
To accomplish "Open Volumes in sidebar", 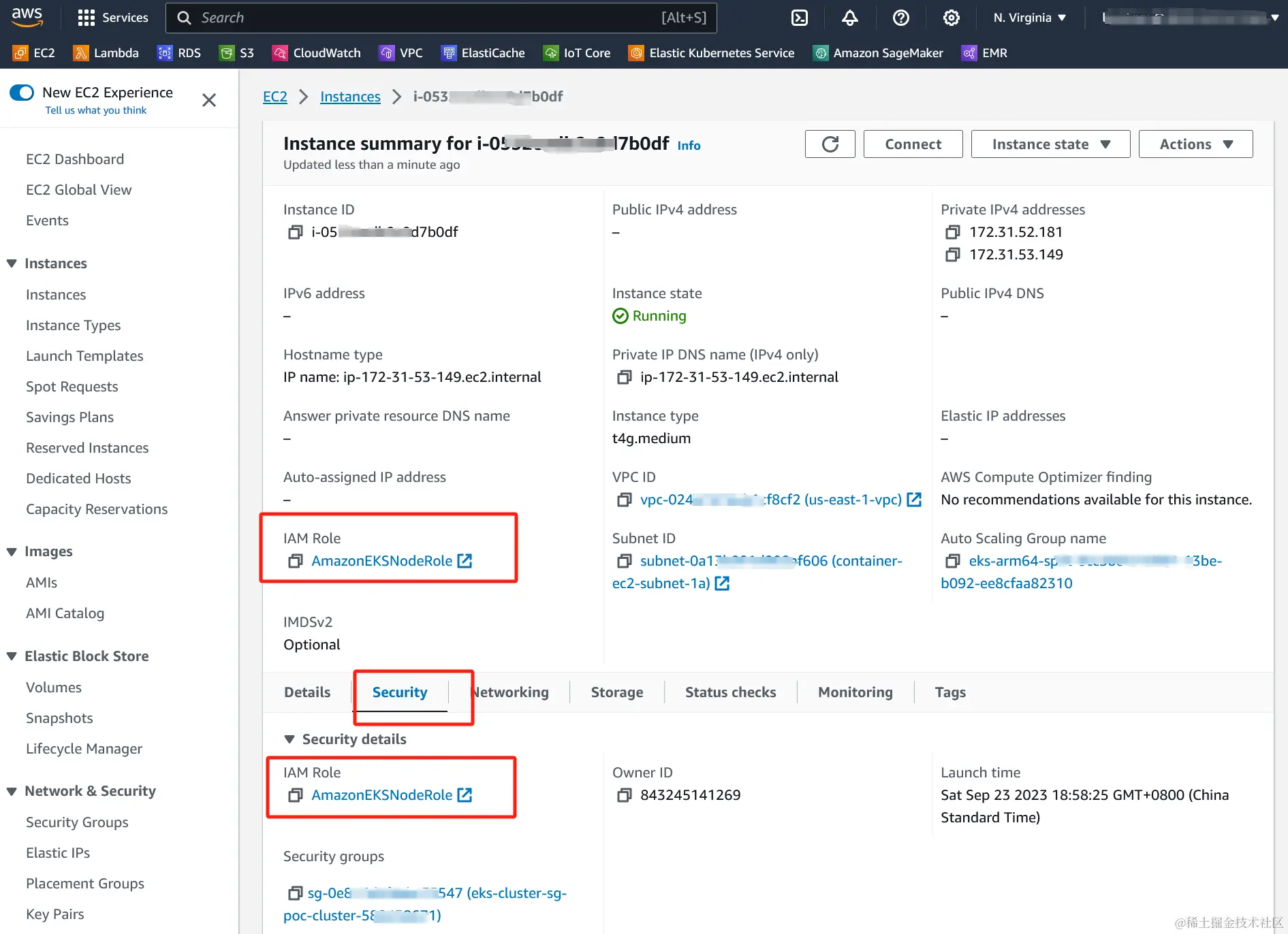I will pyautogui.click(x=54, y=688).
